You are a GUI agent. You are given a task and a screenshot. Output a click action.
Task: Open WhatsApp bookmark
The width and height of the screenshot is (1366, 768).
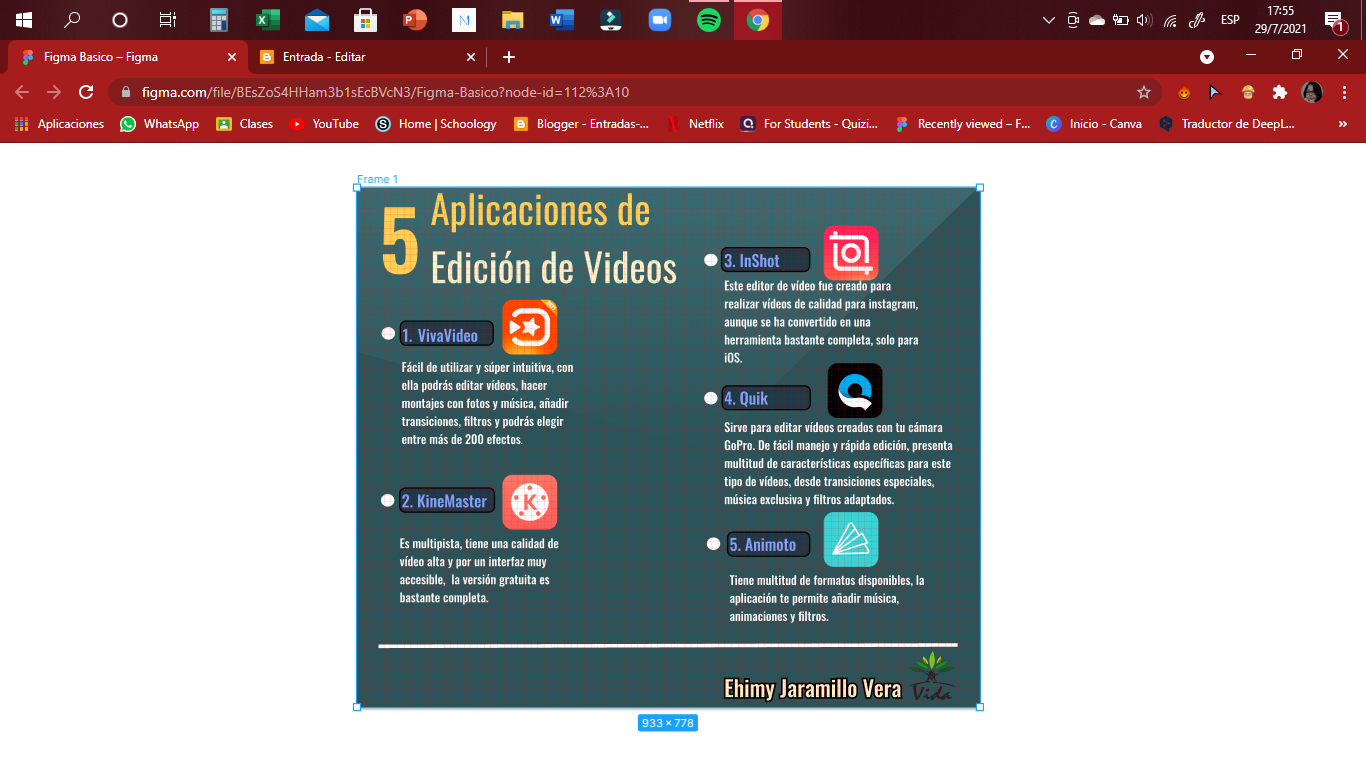160,124
